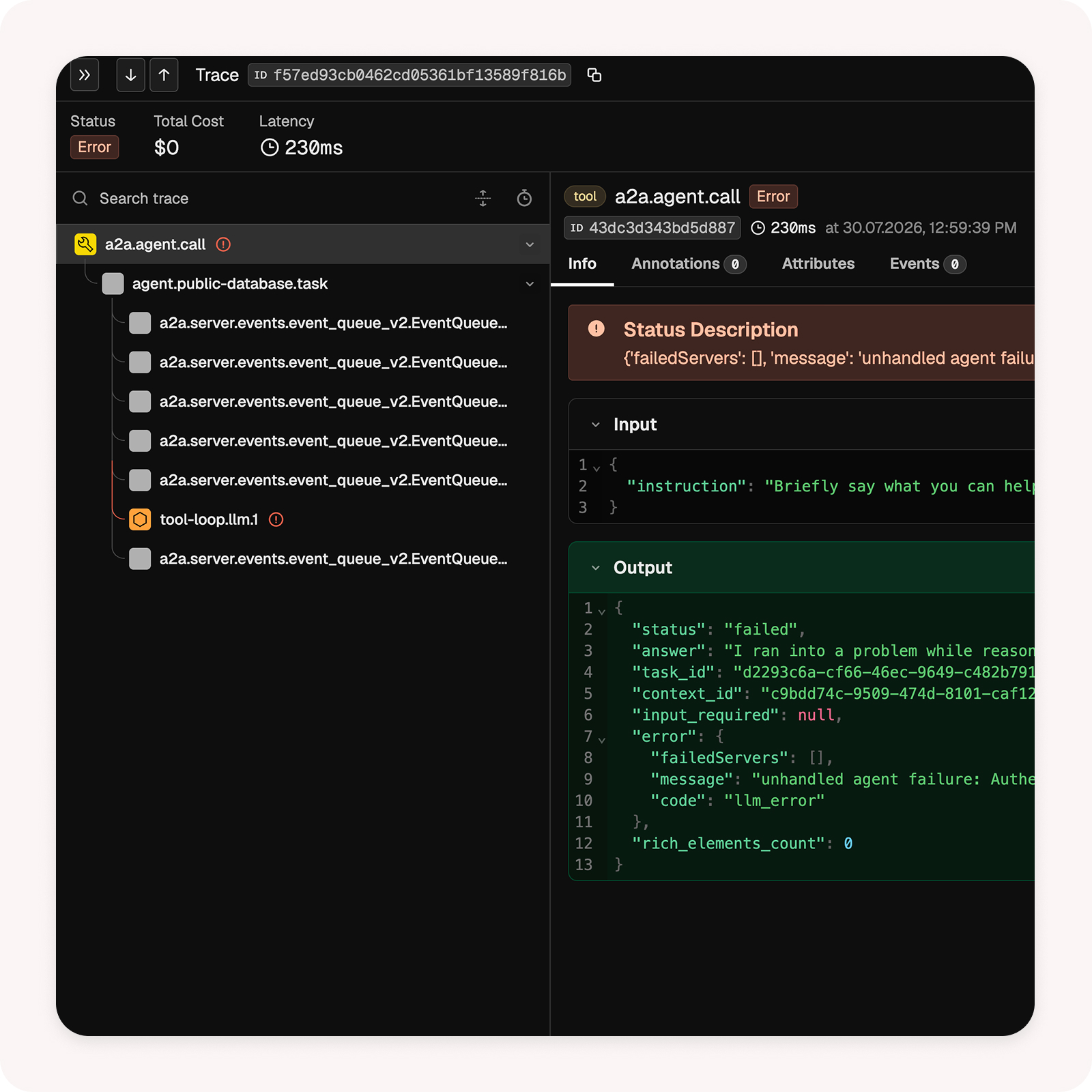Click the error indicator beside tool-loop.llm.1
This screenshot has height=1092, width=1092.
point(276,519)
